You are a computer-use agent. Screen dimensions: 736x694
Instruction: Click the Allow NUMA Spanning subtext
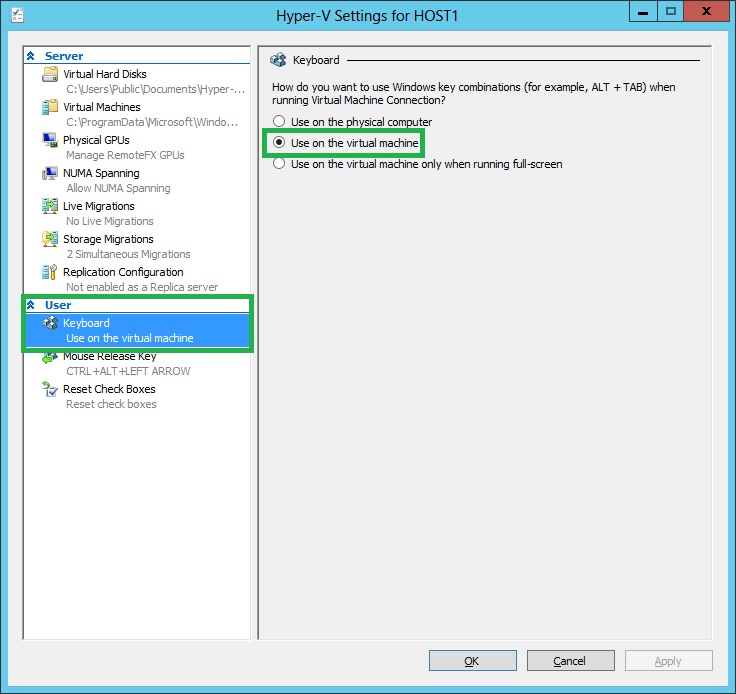tap(118, 188)
